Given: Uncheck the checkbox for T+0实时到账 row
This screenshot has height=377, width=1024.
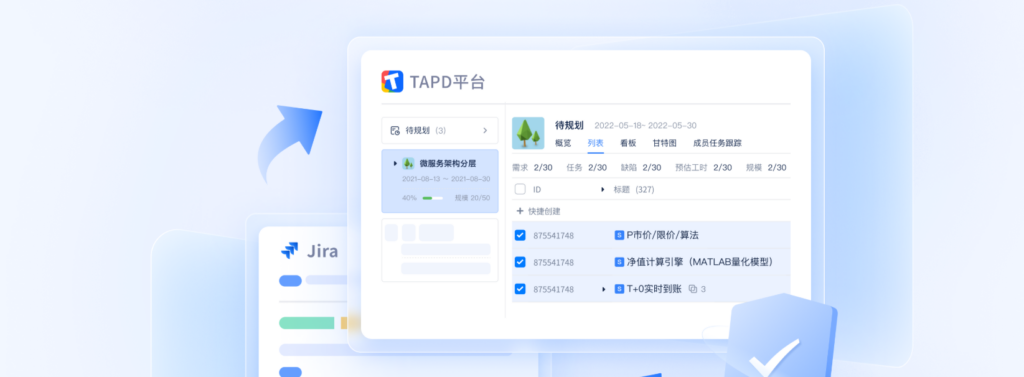Looking at the screenshot, I should point(520,289).
